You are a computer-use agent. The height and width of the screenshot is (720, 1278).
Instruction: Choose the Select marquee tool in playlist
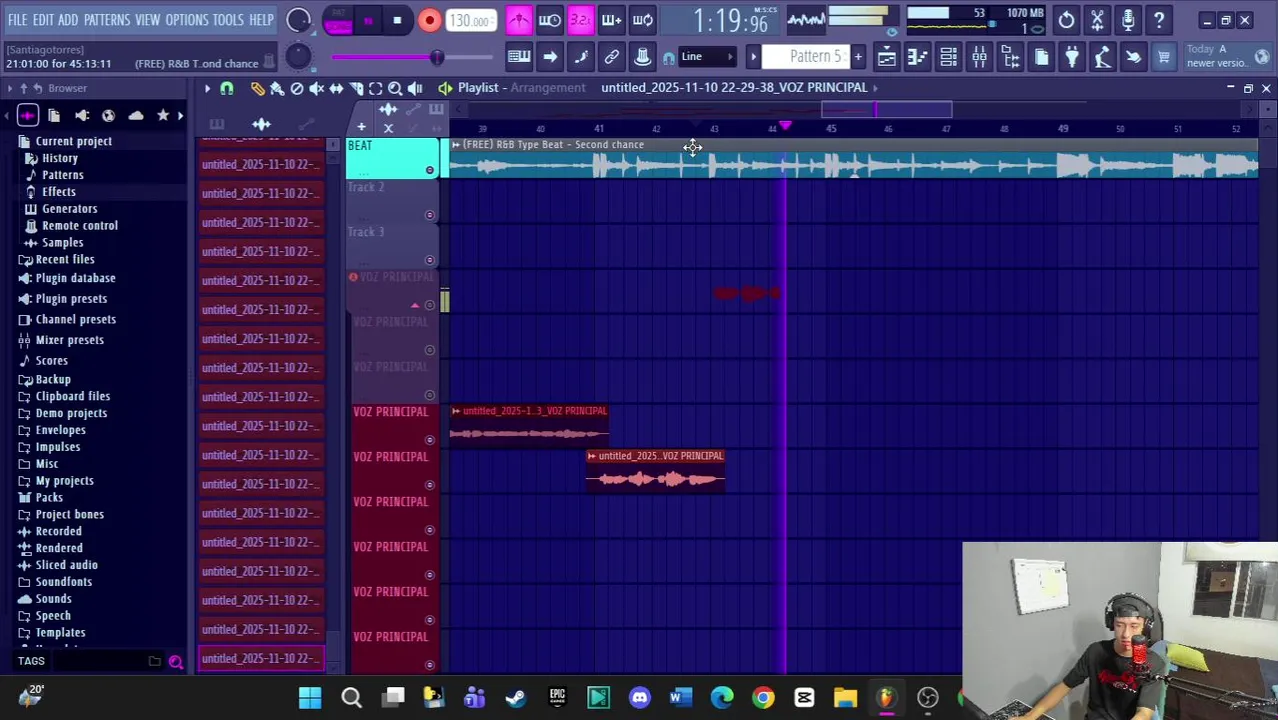pyautogui.click(x=375, y=88)
